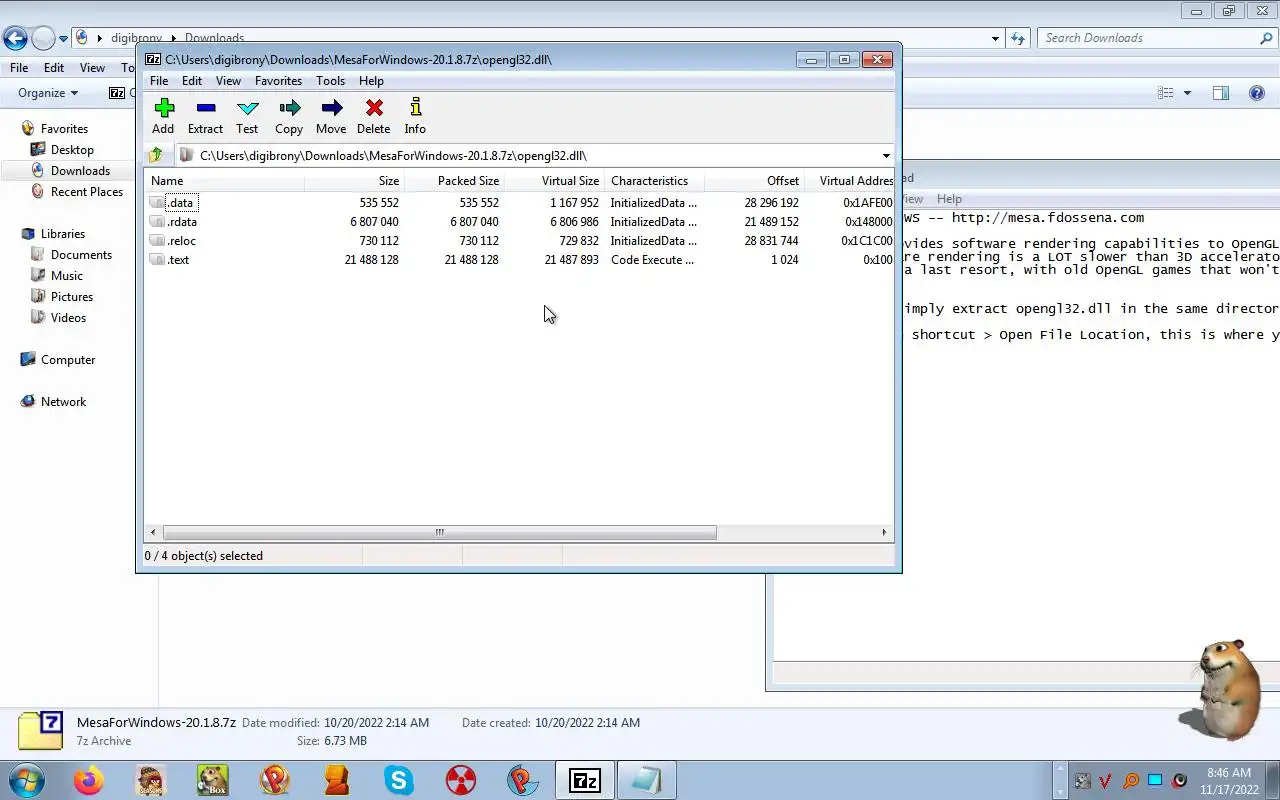Expand Explorer address bar history dropdown
Image resolution: width=1280 pixels, height=800 pixels.
tap(995, 38)
